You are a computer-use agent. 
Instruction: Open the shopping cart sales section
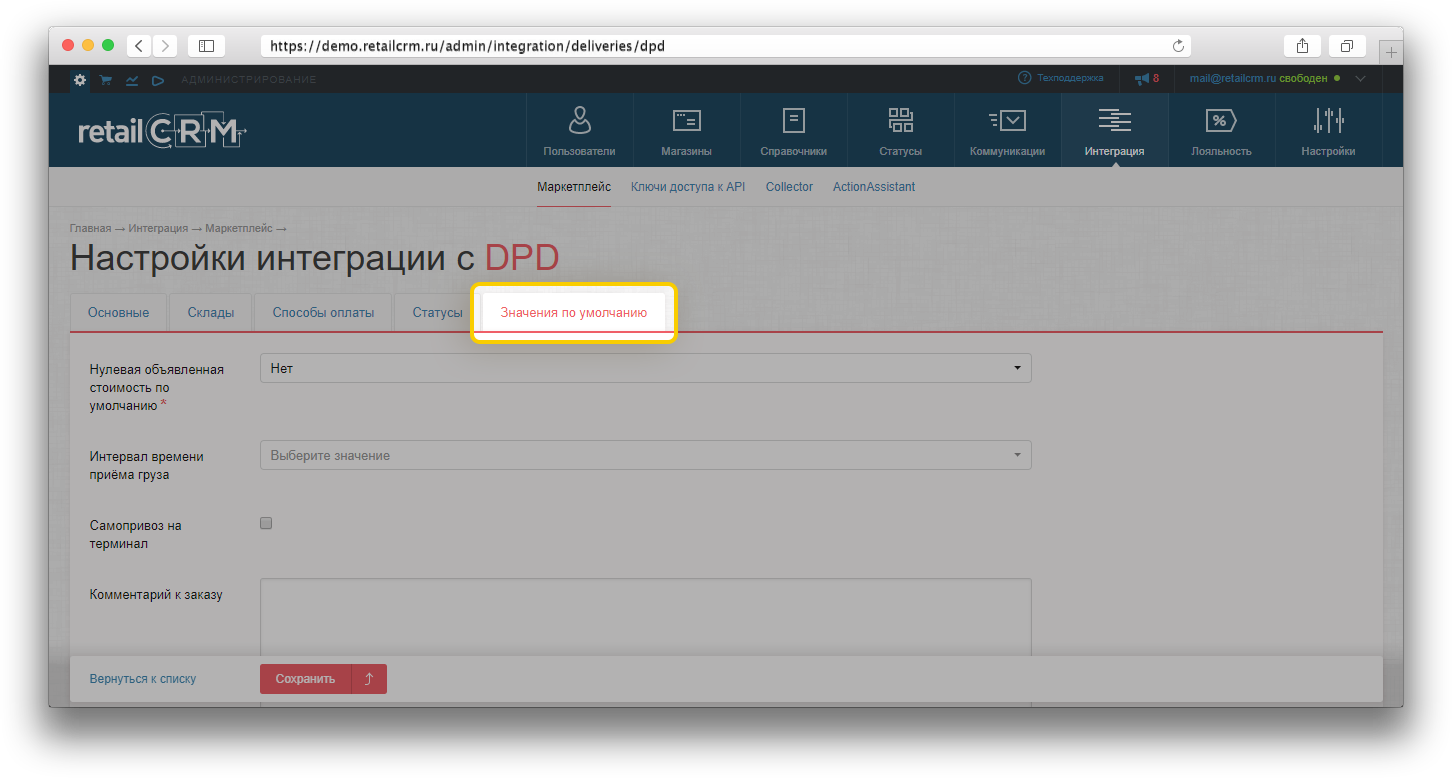point(105,79)
